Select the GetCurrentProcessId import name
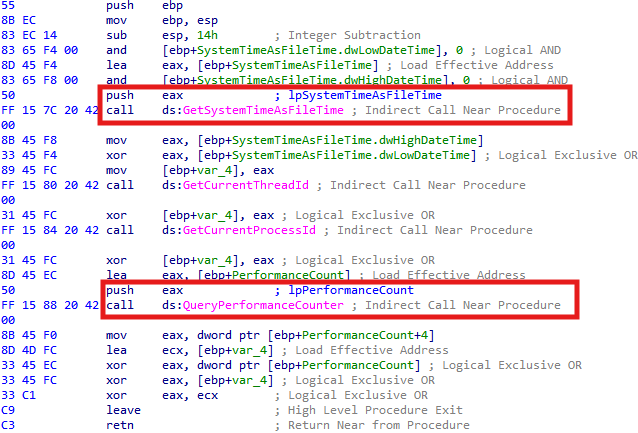The height and width of the screenshot is (433, 638). pos(249,230)
